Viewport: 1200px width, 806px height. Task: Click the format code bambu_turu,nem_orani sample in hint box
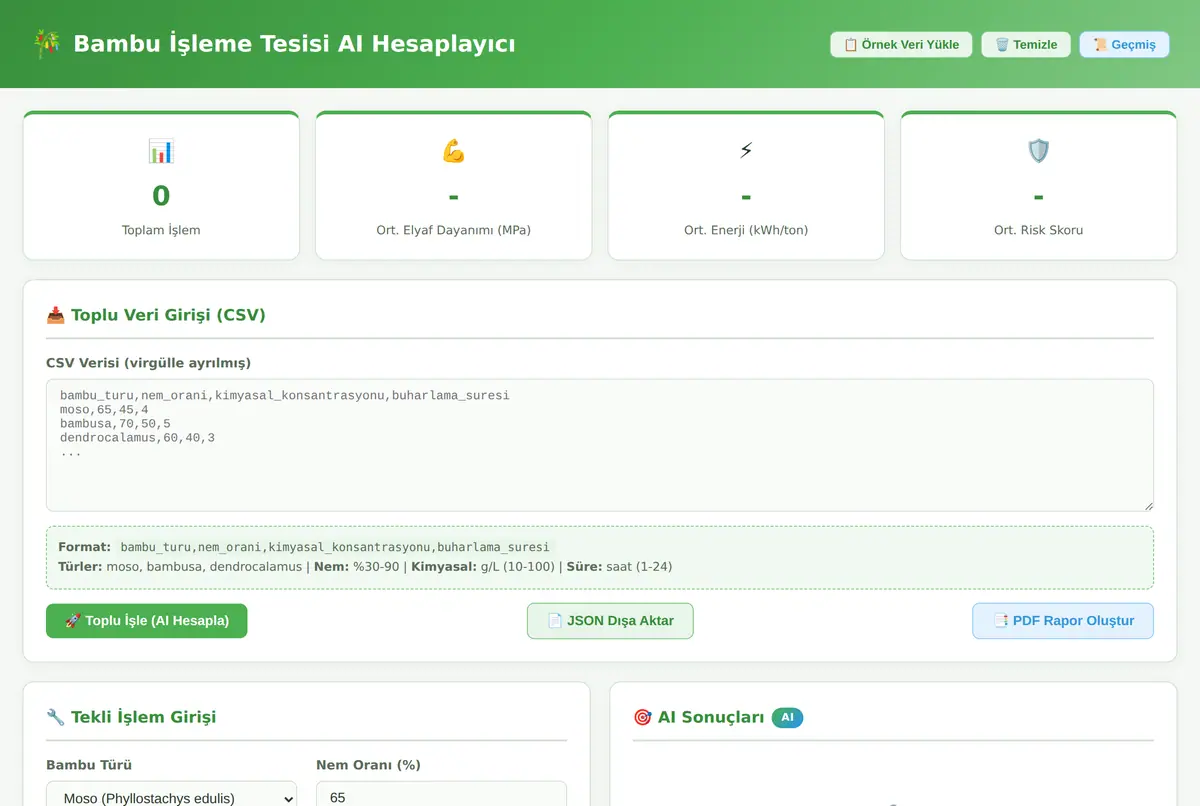(335, 547)
